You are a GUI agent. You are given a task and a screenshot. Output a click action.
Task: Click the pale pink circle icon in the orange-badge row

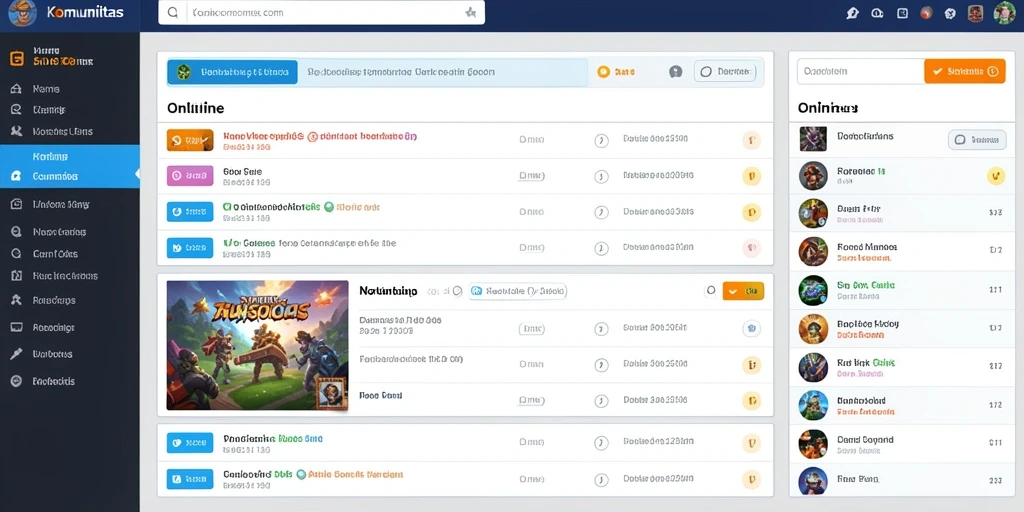[752, 140]
